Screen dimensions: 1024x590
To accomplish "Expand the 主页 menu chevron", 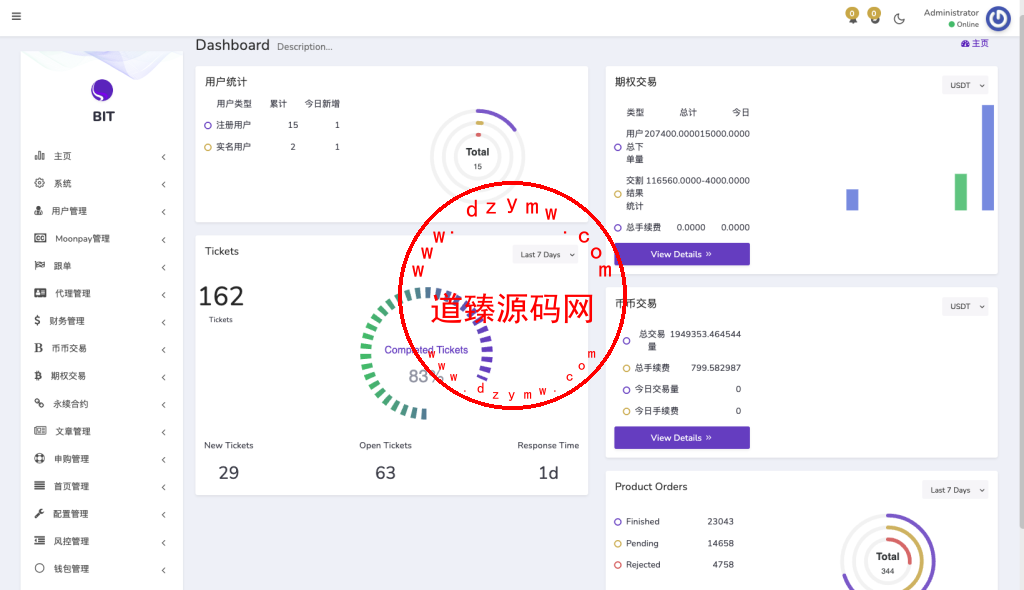I will tap(163, 157).
